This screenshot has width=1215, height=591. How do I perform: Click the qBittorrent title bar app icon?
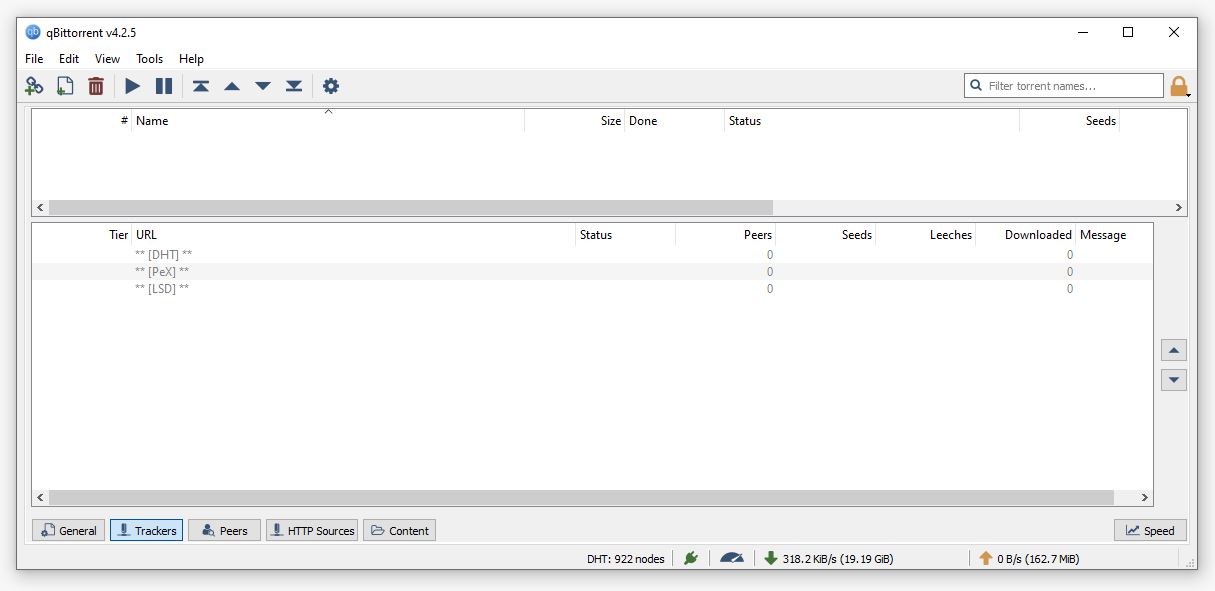33,32
